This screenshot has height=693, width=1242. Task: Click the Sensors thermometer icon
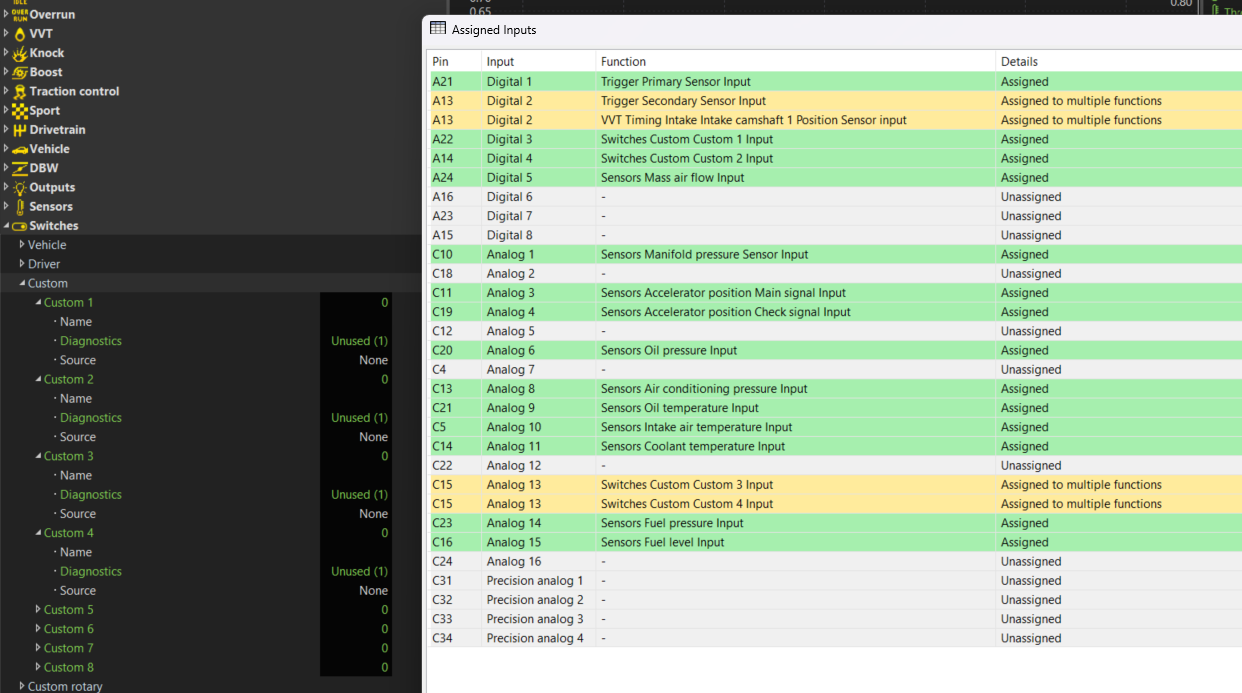pos(20,207)
